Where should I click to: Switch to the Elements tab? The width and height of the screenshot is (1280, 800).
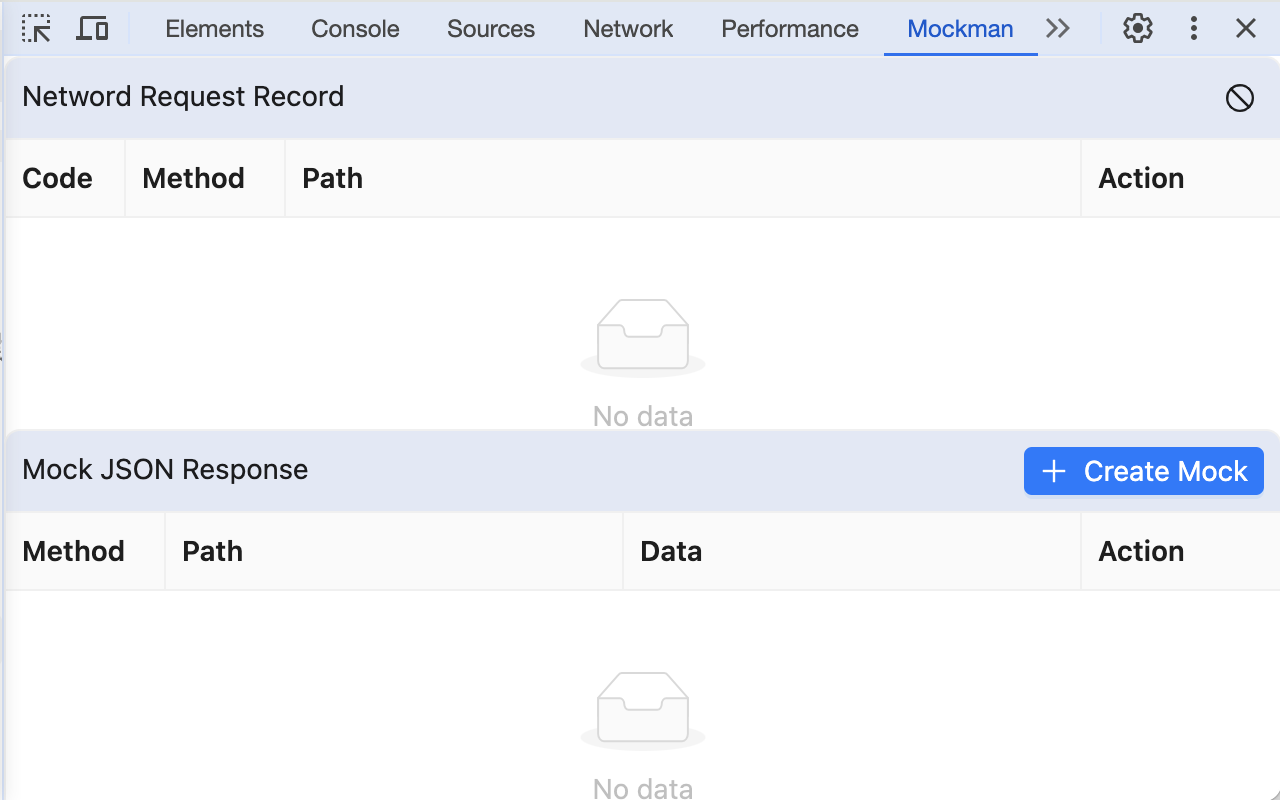pos(214,29)
